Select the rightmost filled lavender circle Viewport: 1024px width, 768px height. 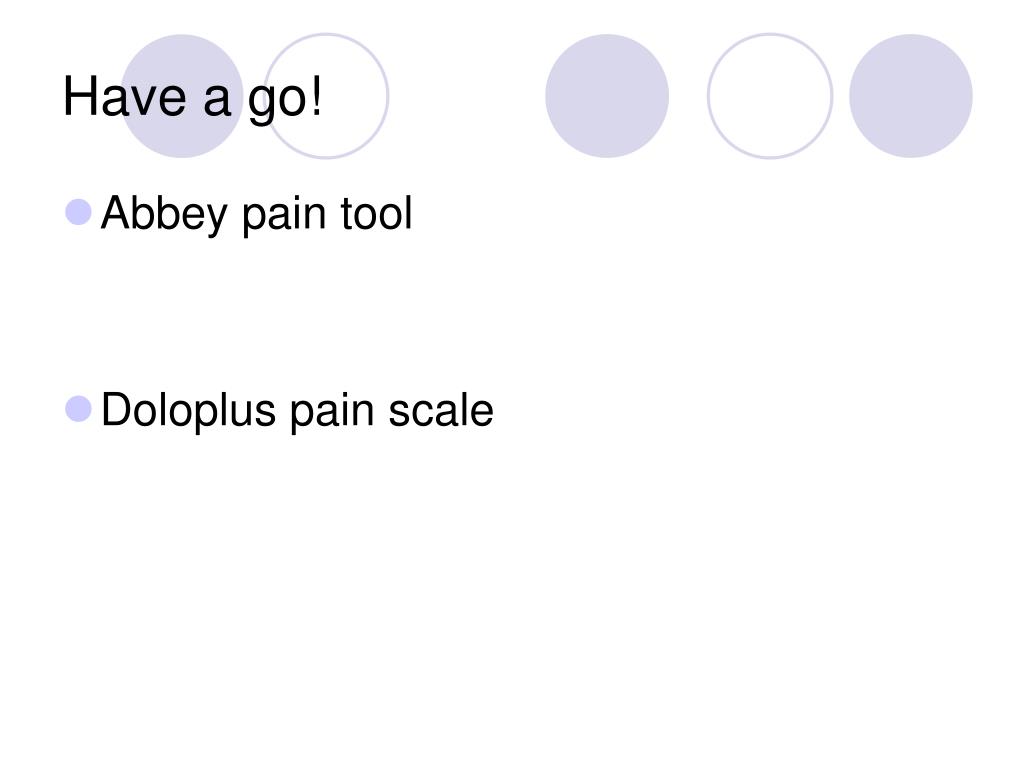coord(910,96)
